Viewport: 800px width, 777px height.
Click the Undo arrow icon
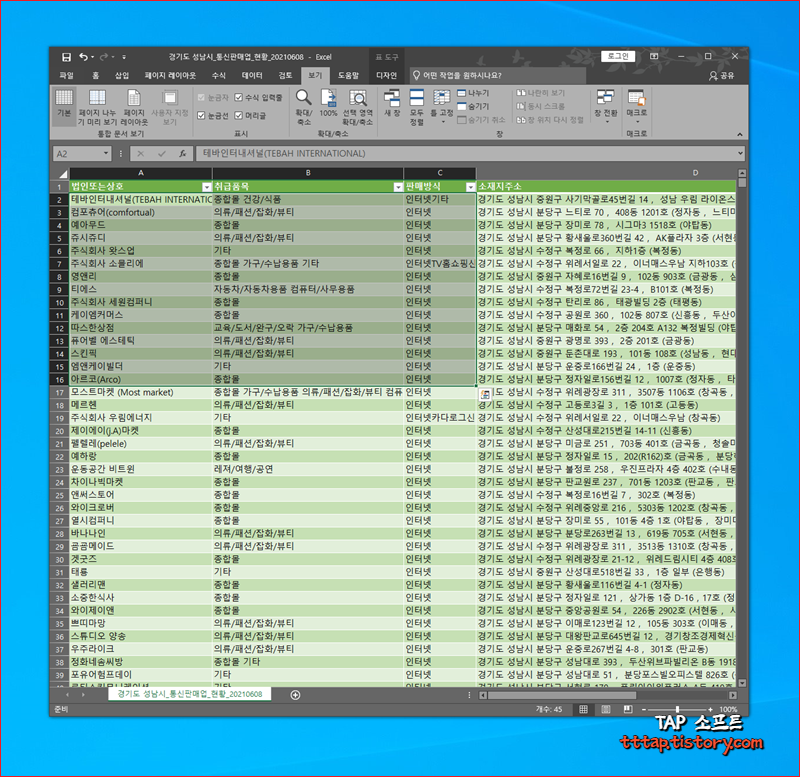pos(83,57)
